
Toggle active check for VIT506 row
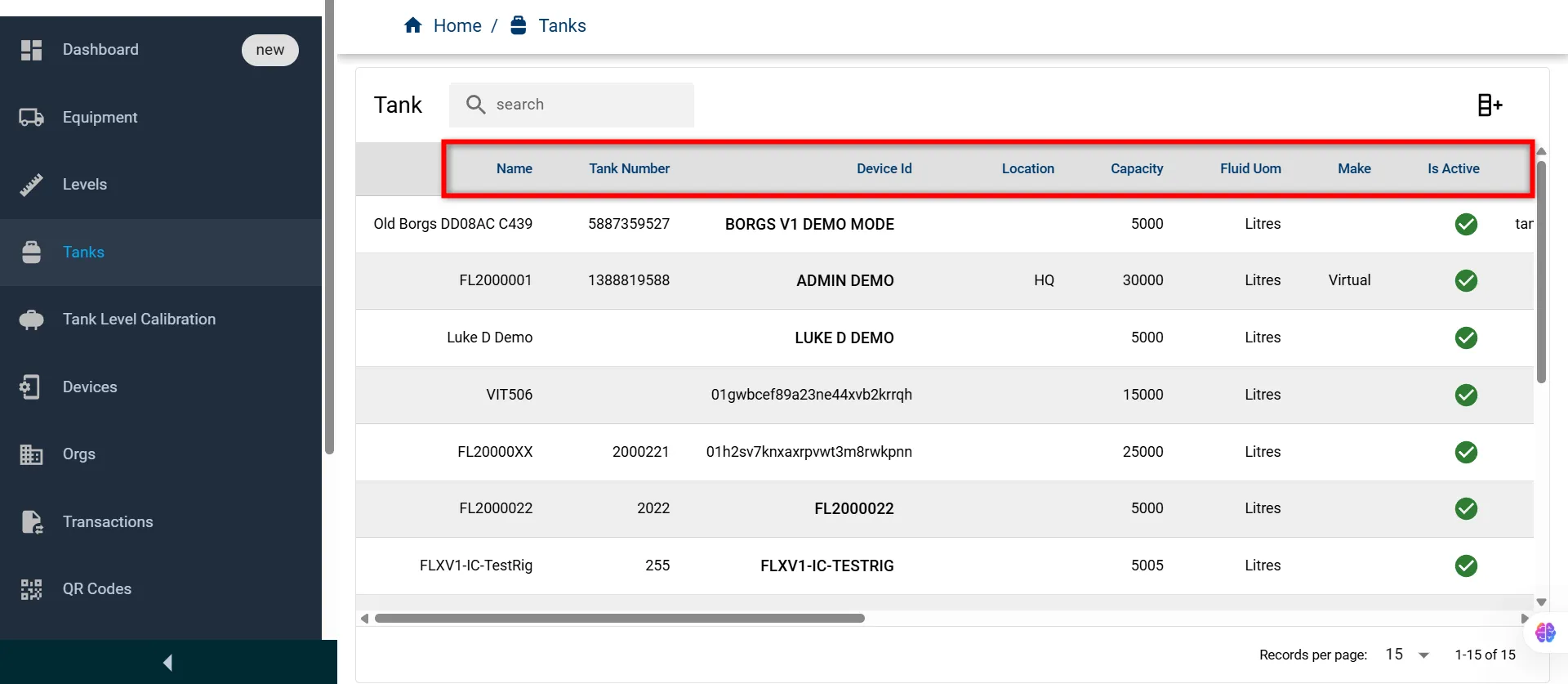click(x=1466, y=395)
